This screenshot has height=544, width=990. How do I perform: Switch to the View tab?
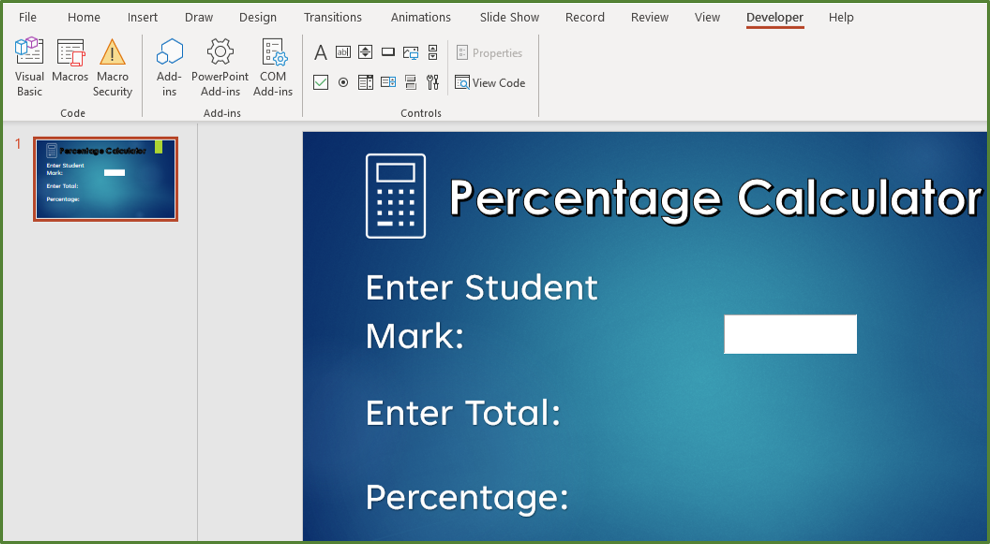tap(707, 17)
